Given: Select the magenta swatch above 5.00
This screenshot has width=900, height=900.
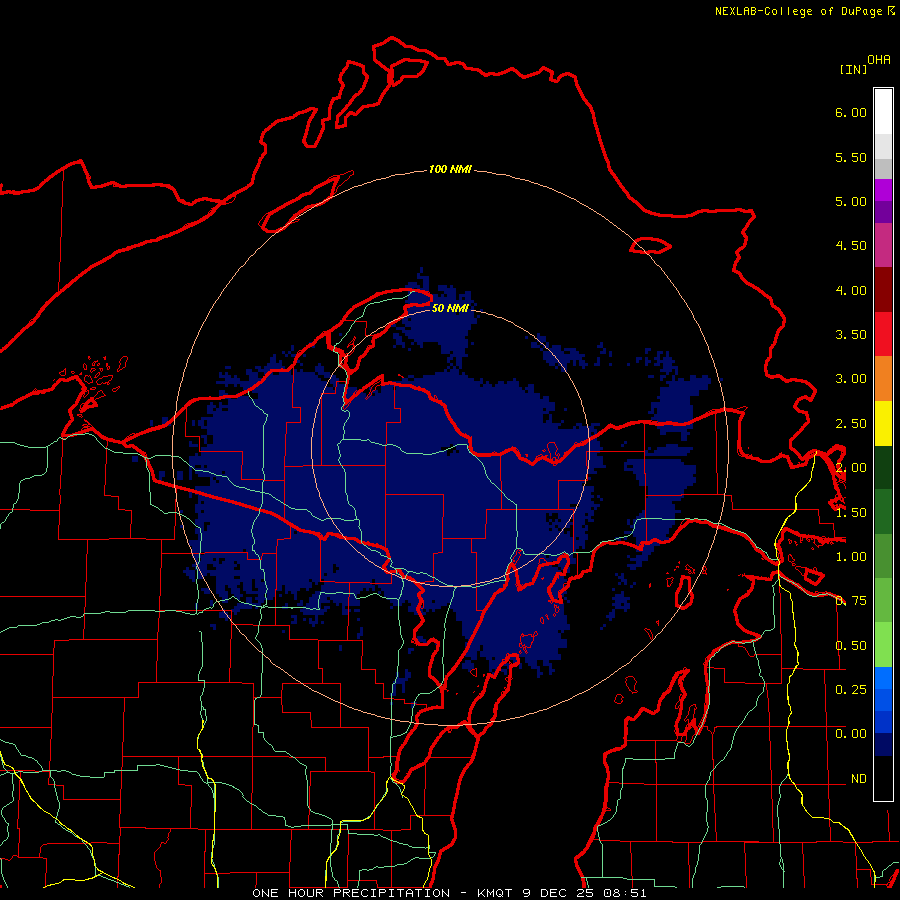Looking at the screenshot, I should coord(883,190).
